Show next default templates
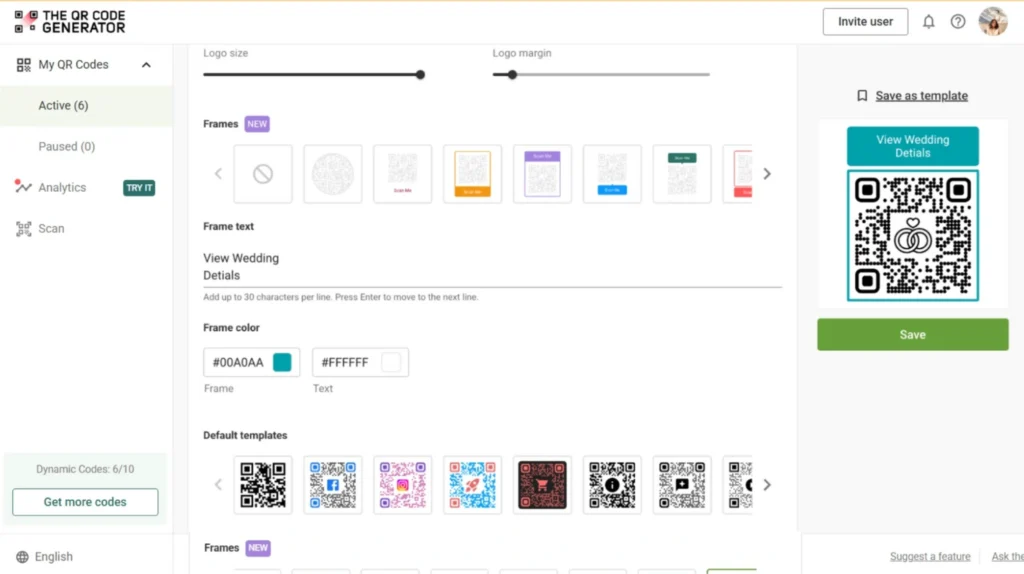Viewport: 1024px width, 574px height. pos(767,485)
